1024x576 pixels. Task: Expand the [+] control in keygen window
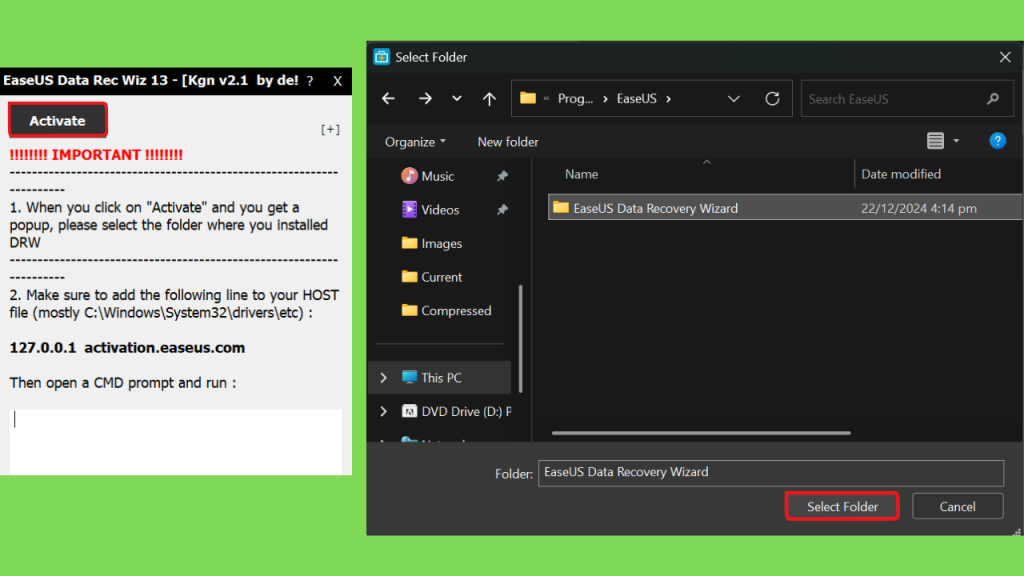click(330, 129)
